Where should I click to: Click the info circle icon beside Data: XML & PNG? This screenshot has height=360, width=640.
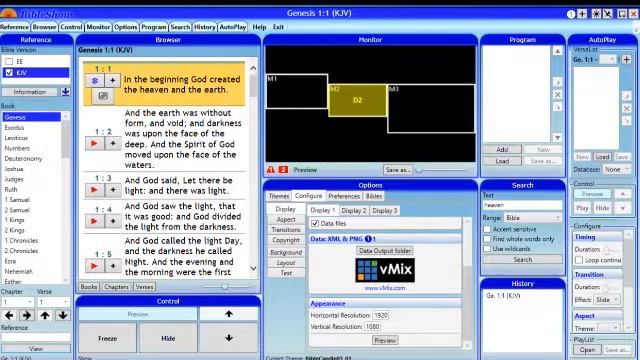tap(368, 239)
